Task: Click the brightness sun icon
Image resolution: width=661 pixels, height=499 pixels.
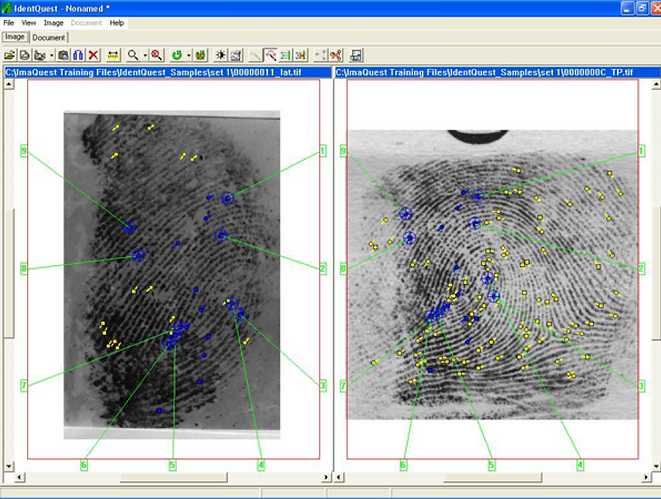Action: click(x=221, y=55)
